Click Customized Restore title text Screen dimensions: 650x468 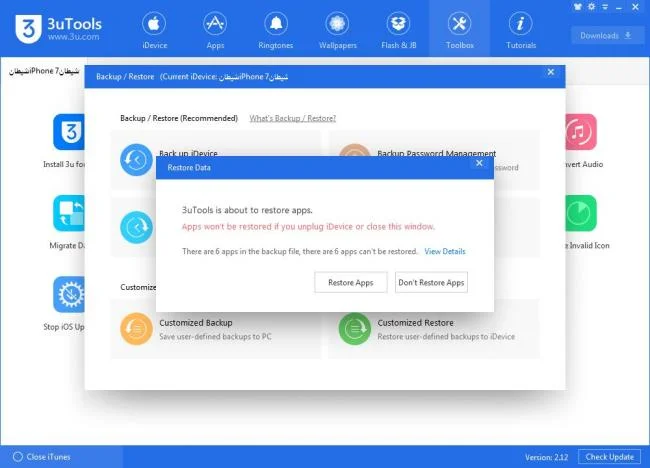click(x=415, y=323)
